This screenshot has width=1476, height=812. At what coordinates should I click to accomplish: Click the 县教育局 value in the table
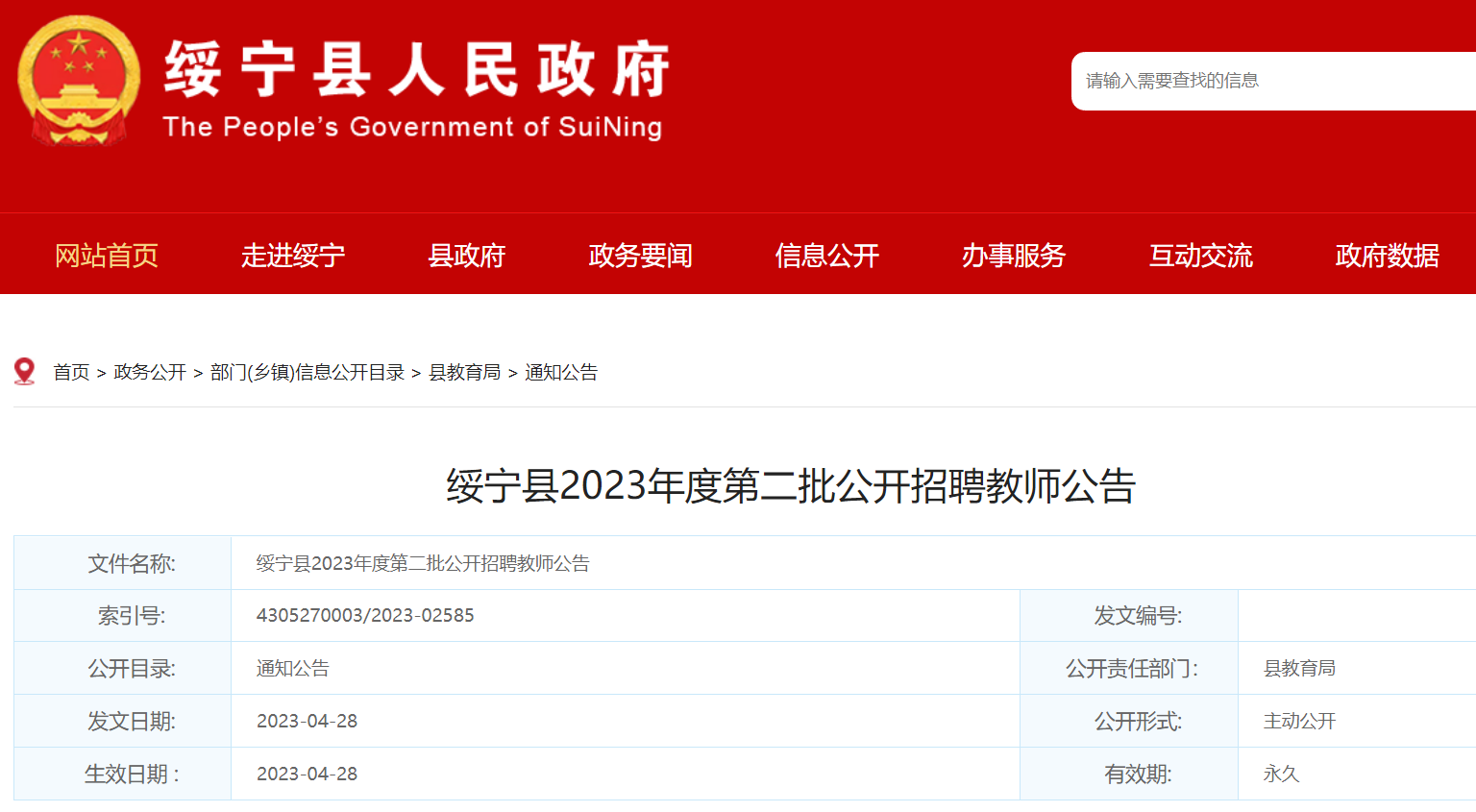(1300, 668)
